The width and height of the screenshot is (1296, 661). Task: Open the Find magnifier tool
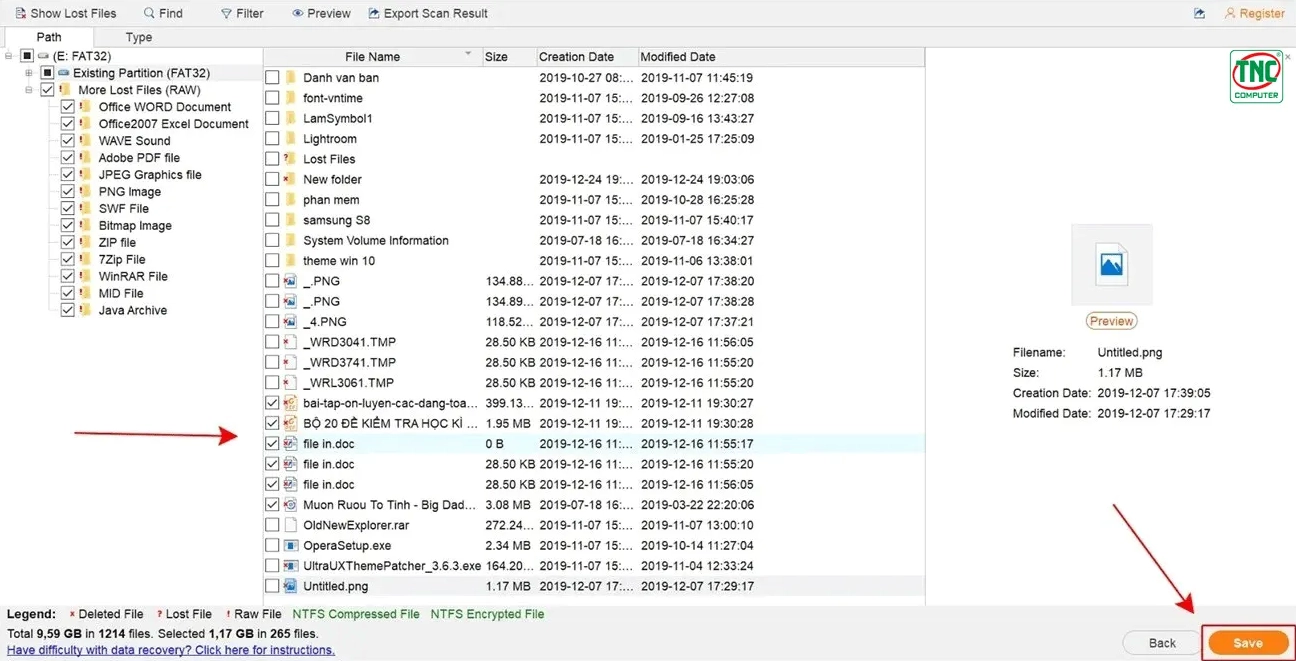pos(147,13)
